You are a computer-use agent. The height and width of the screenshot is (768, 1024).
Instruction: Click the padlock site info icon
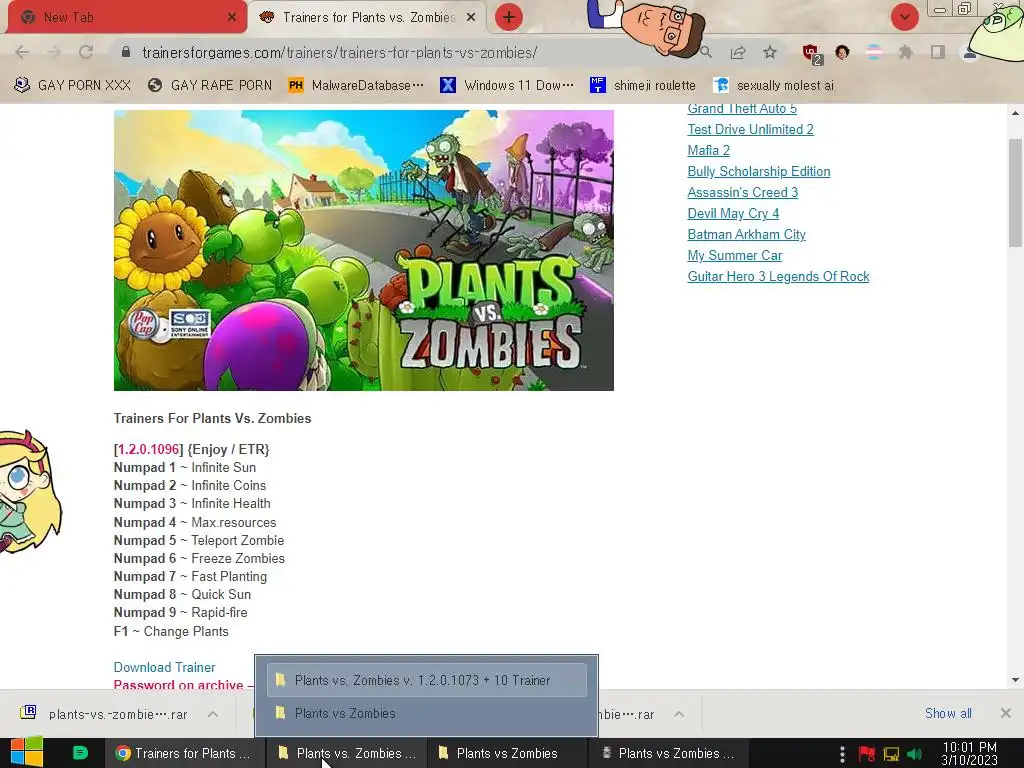point(125,52)
